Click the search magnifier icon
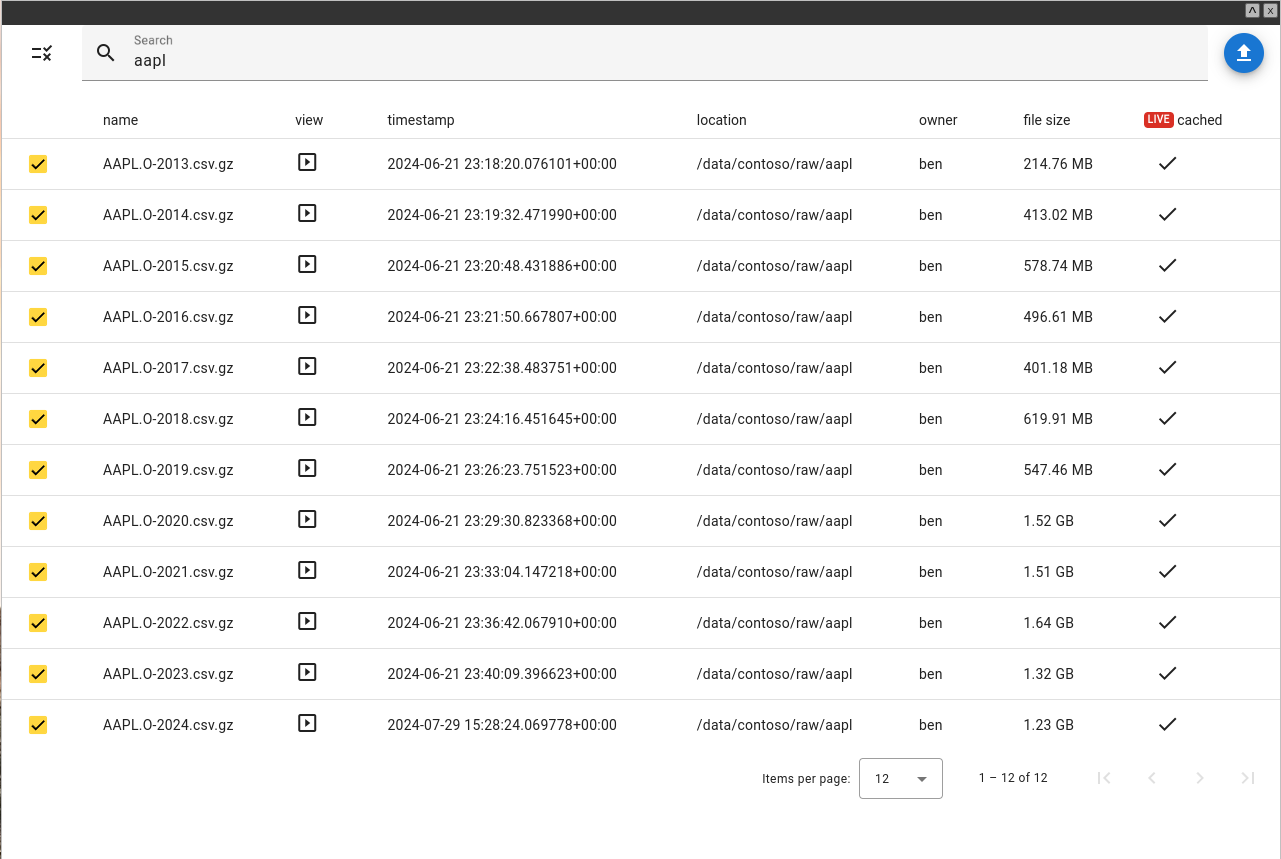 106,53
